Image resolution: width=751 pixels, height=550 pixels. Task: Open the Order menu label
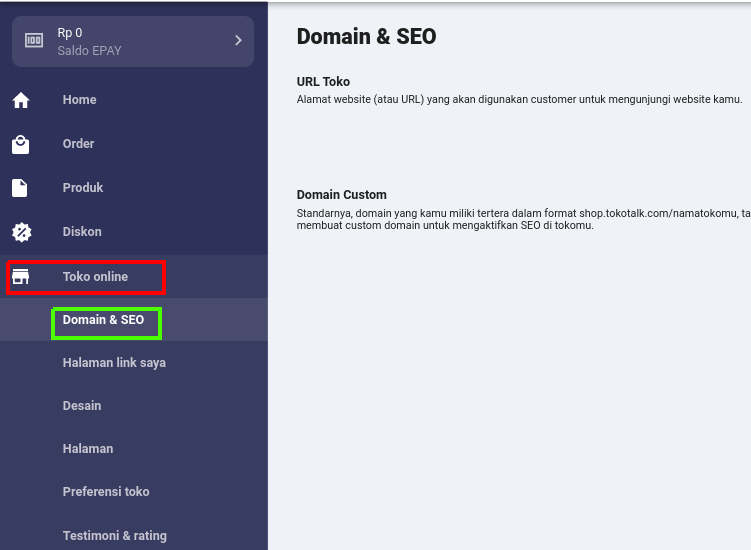[78, 144]
